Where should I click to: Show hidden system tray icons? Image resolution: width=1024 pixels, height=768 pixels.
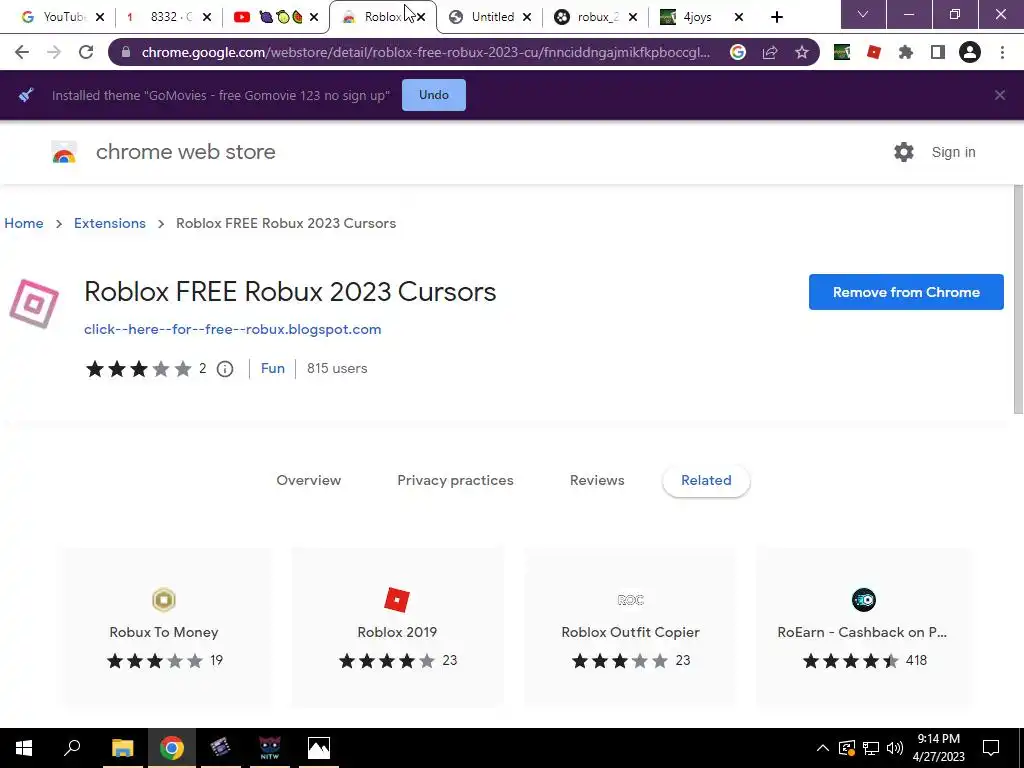point(823,748)
